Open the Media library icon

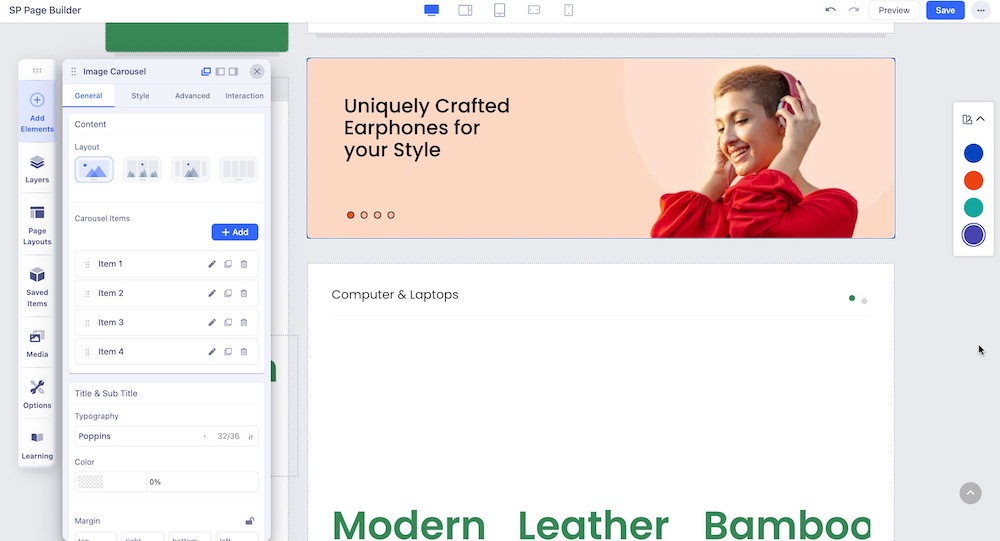coord(37,343)
